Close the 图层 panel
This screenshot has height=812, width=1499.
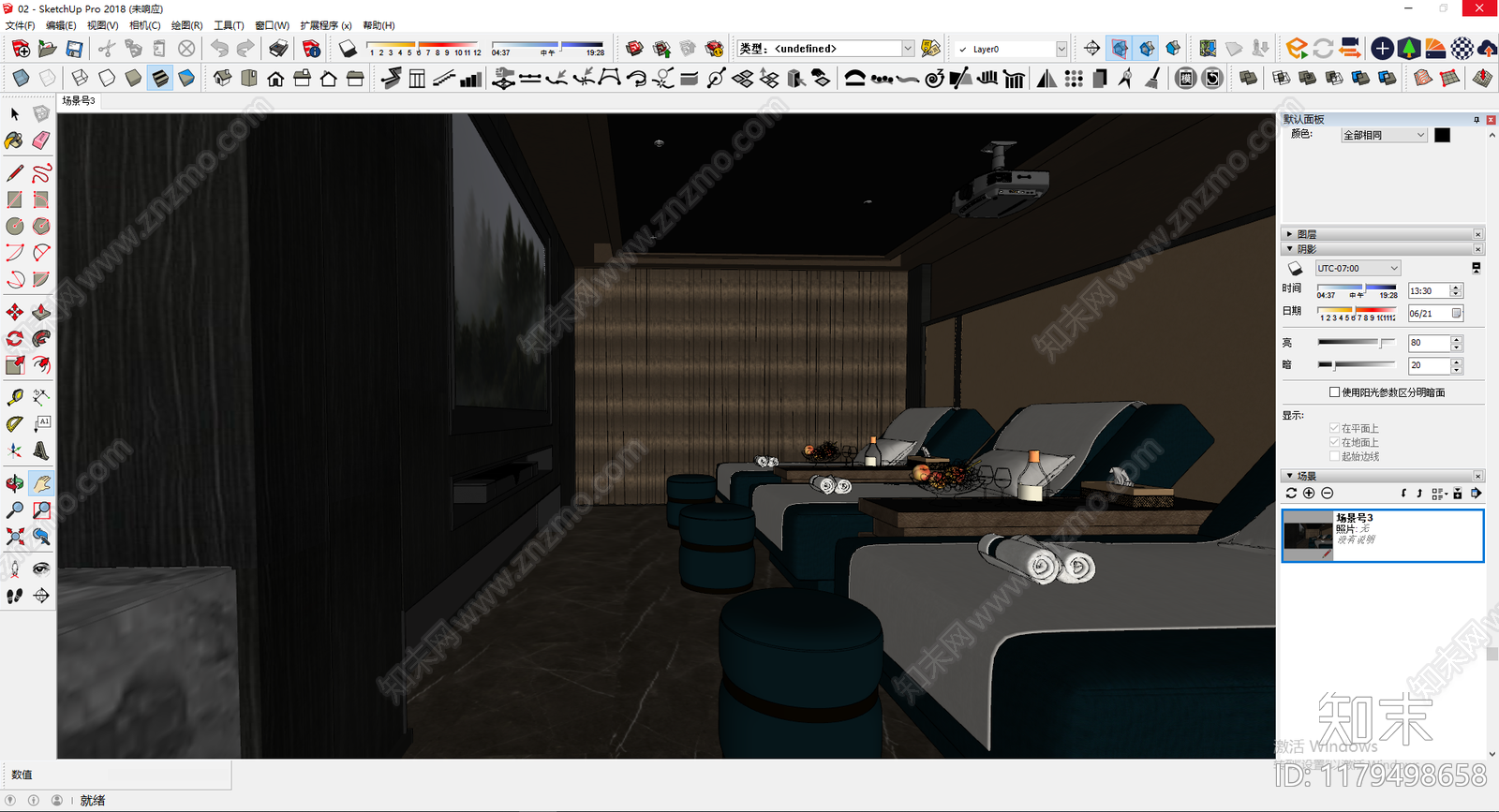[x=1478, y=234]
